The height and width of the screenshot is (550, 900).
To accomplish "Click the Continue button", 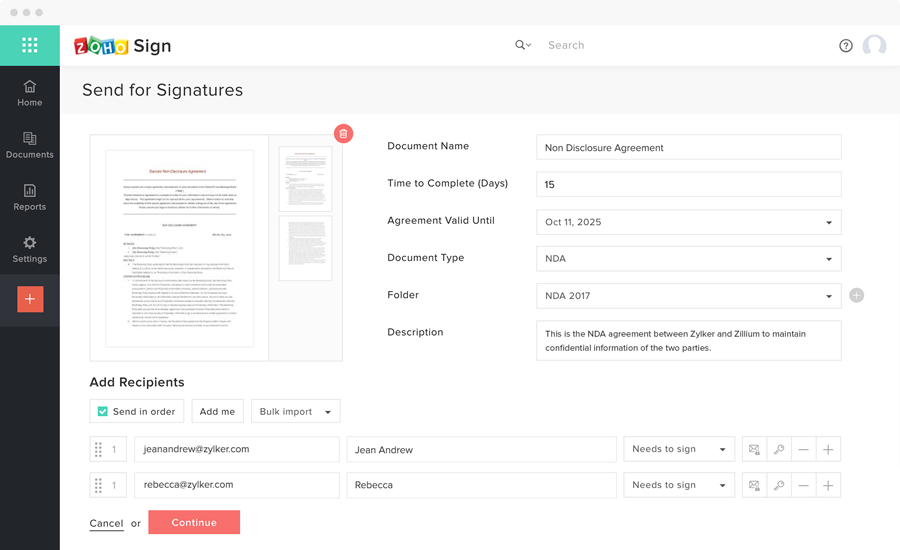I will point(194,522).
